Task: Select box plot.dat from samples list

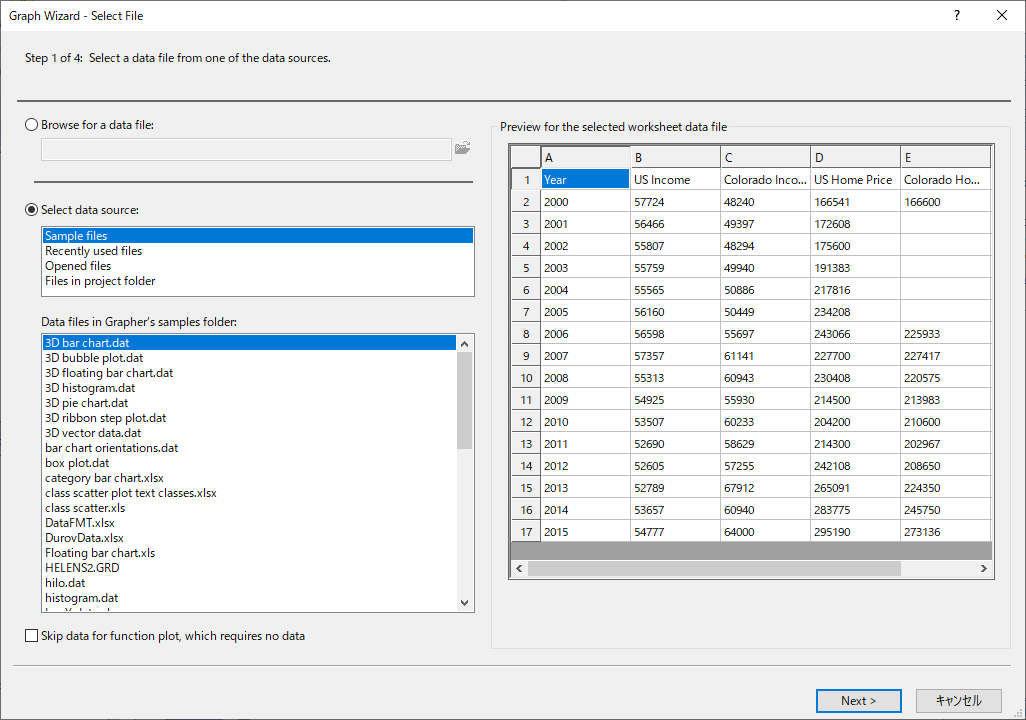Action: [x=77, y=463]
